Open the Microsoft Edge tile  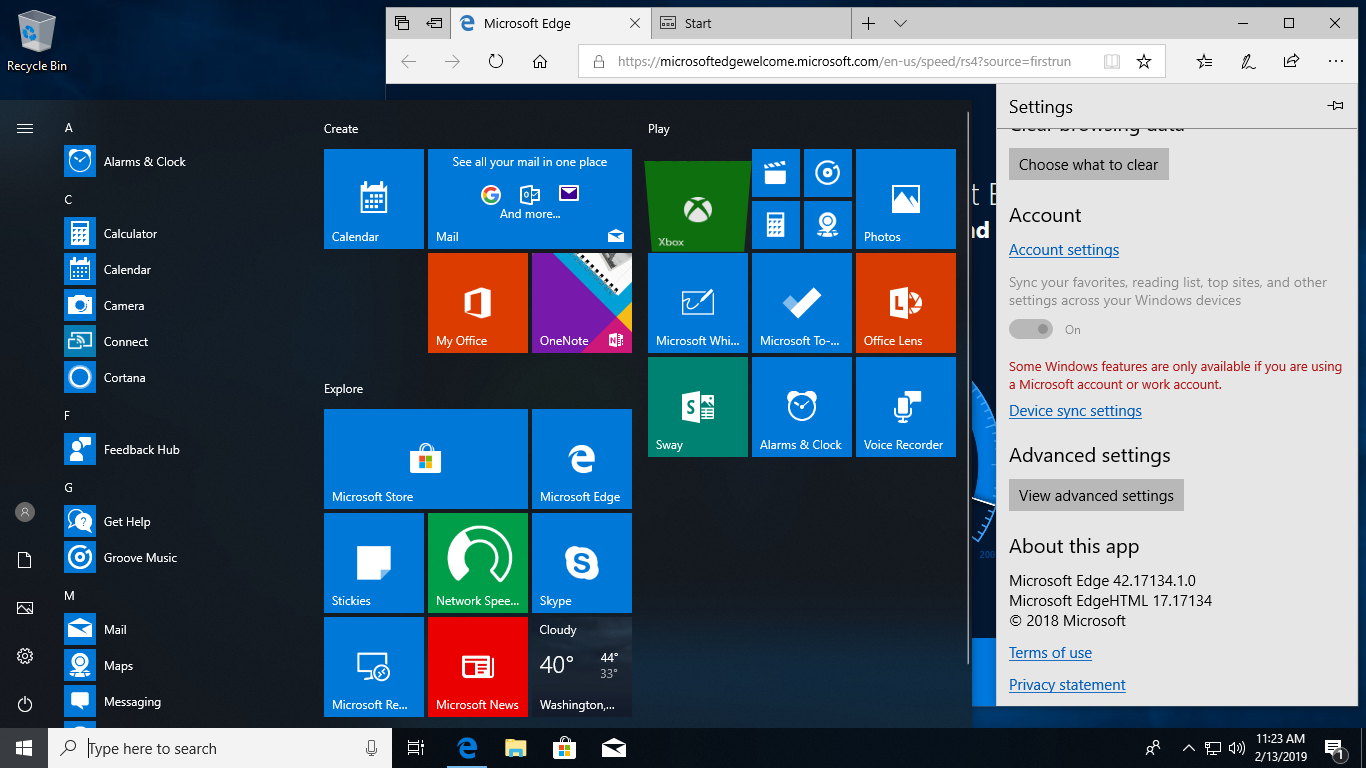(582, 459)
